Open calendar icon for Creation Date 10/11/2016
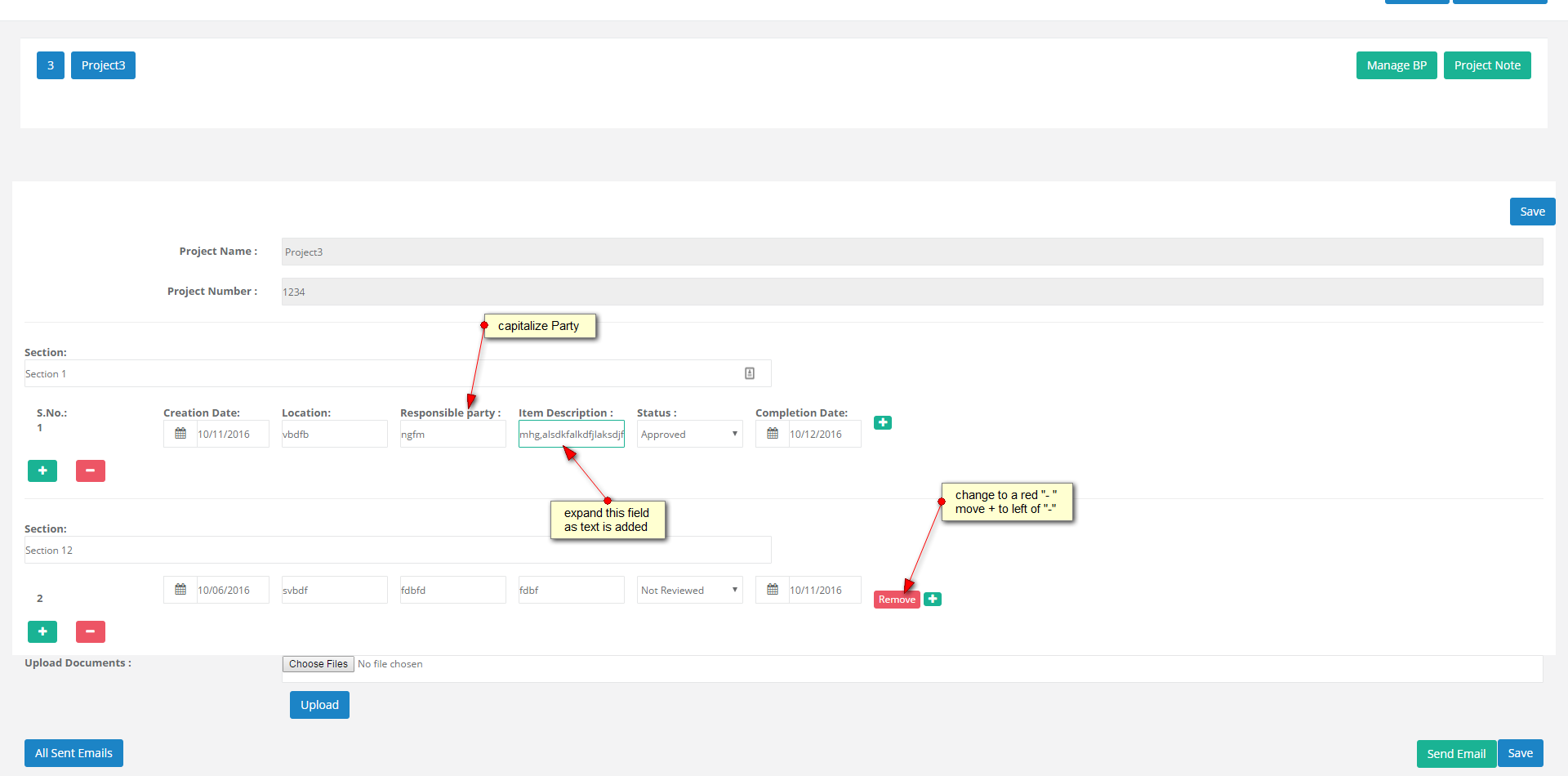Viewport: 1568px width, 776px height. (x=180, y=434)
